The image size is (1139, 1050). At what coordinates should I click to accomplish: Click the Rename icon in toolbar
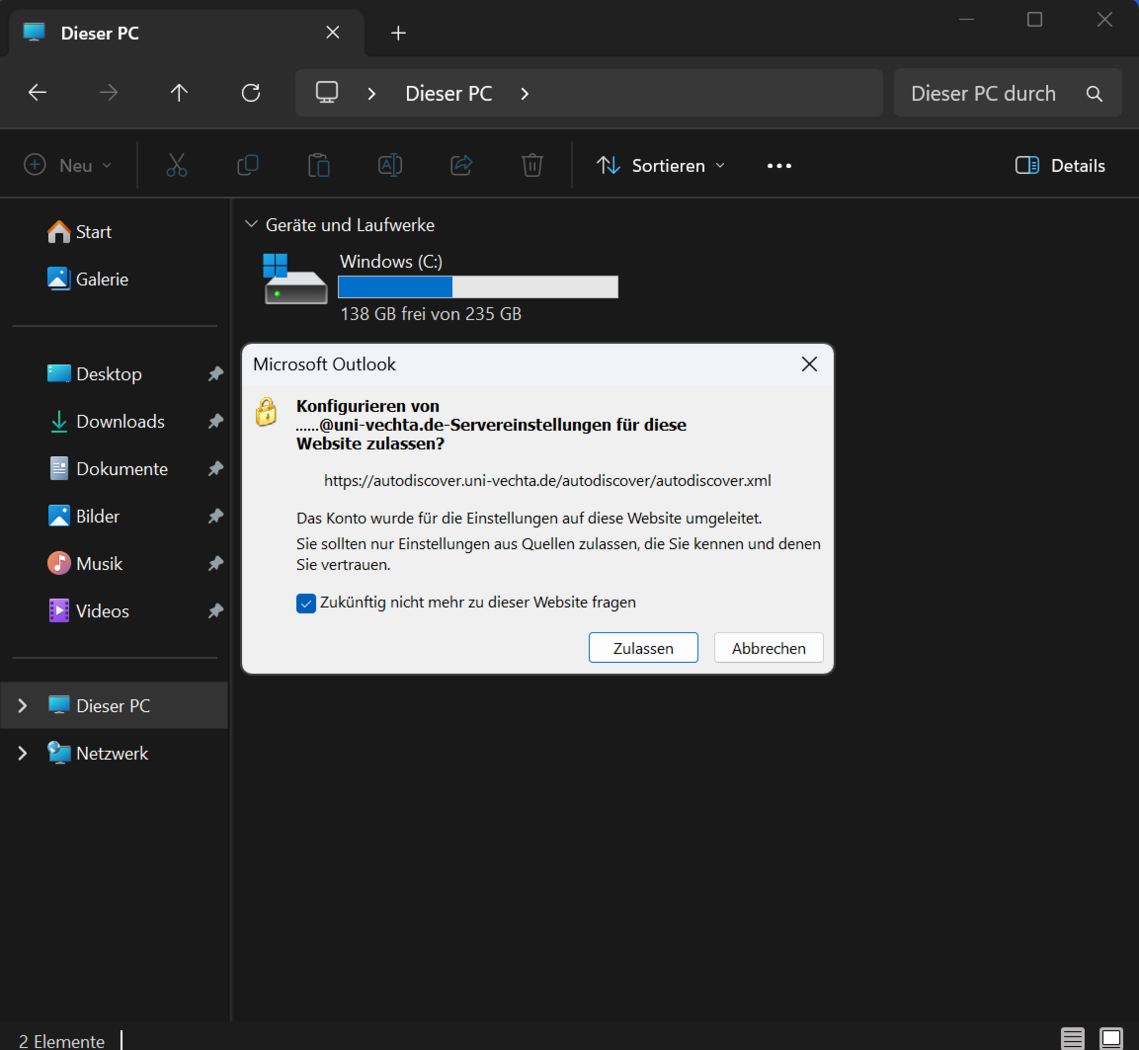pos(390,166)
